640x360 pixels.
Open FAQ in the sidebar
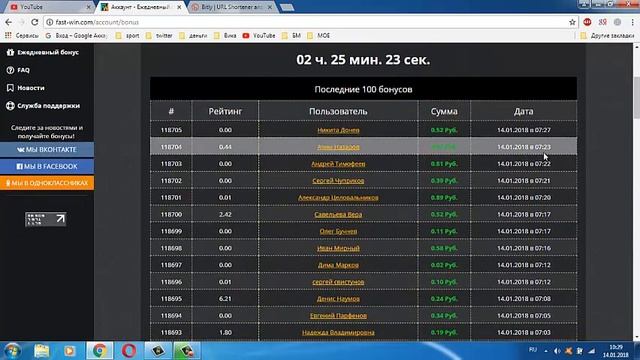(x=18, y=70)
